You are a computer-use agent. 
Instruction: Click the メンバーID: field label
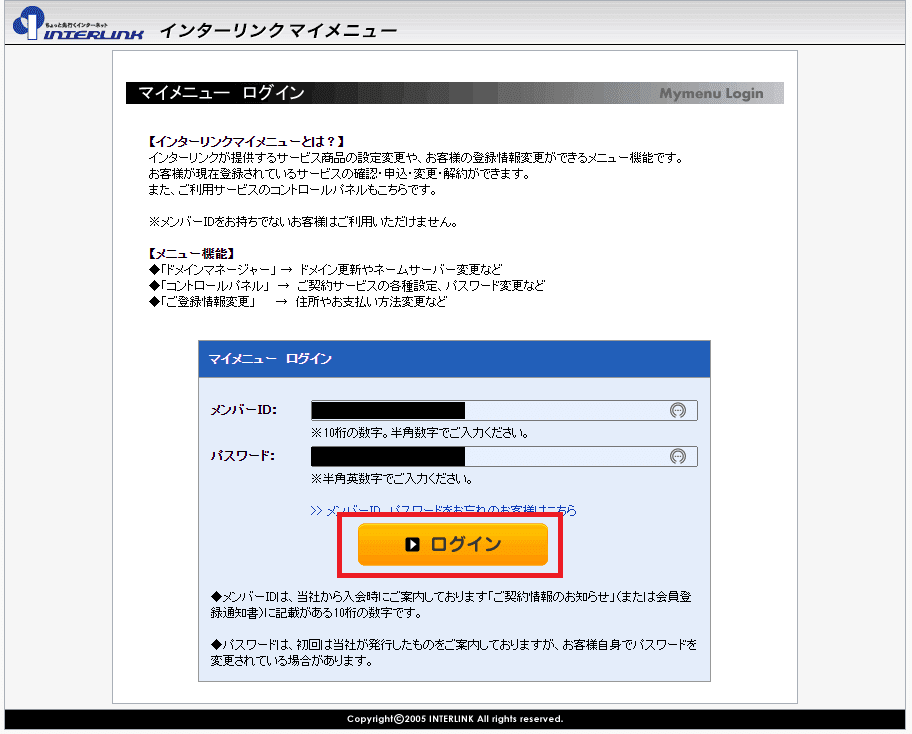[244, 410]
